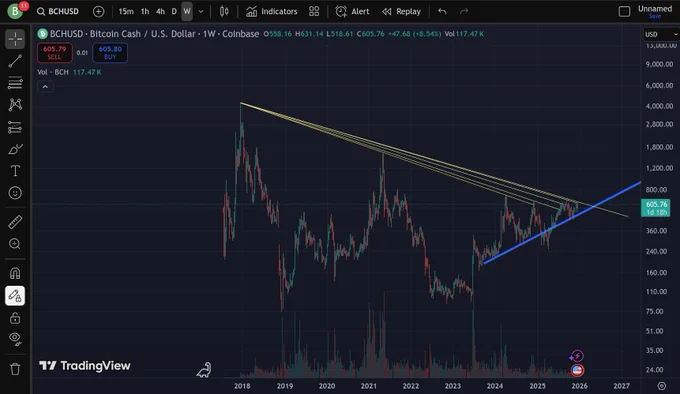This screenshot has height=394, width=680.
Task: Open Fibonacci and Gann tools
Action: click(x=15, y=83)
